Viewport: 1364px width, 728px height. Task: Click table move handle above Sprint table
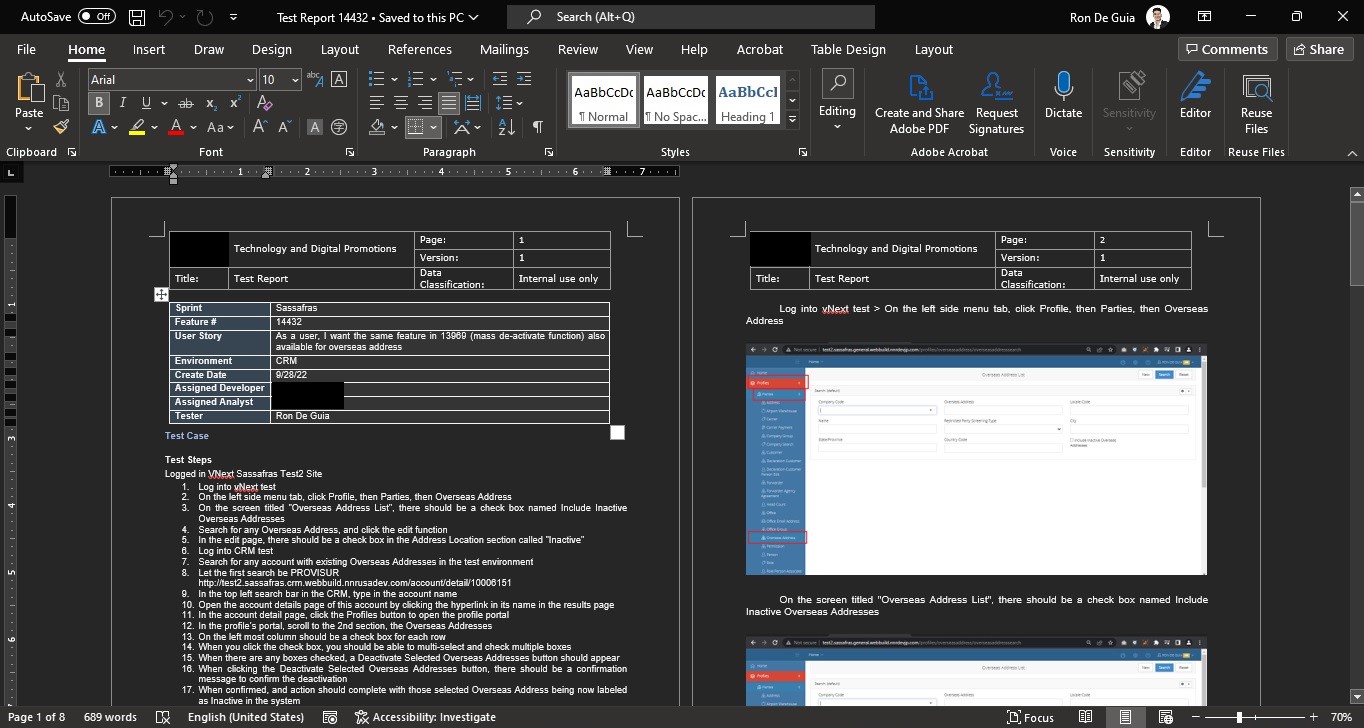(161, 294)
